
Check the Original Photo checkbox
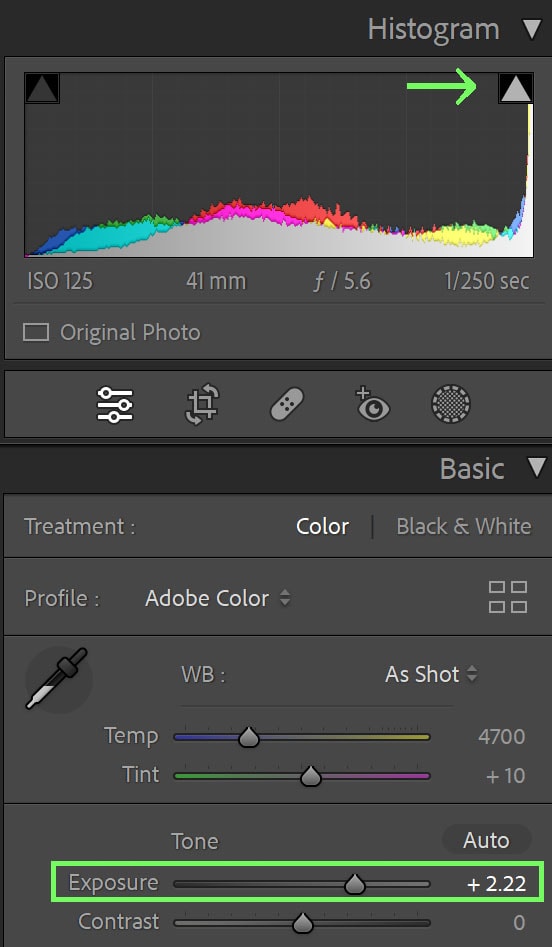coord(36,332)
